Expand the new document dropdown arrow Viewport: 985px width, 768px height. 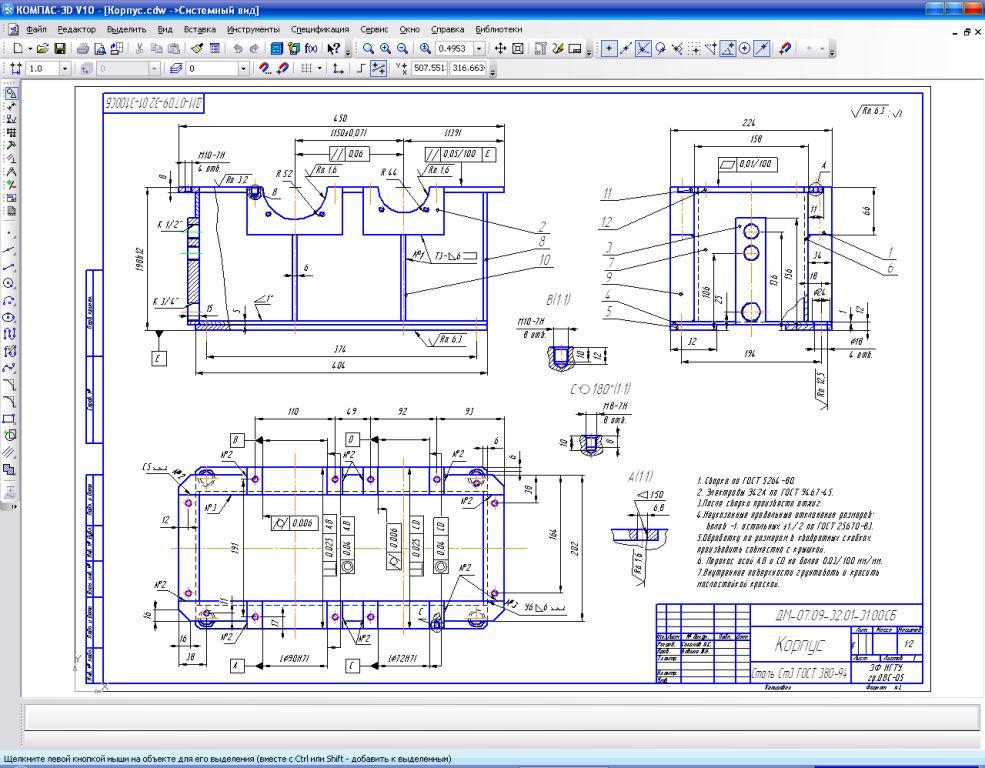[30, 48]
